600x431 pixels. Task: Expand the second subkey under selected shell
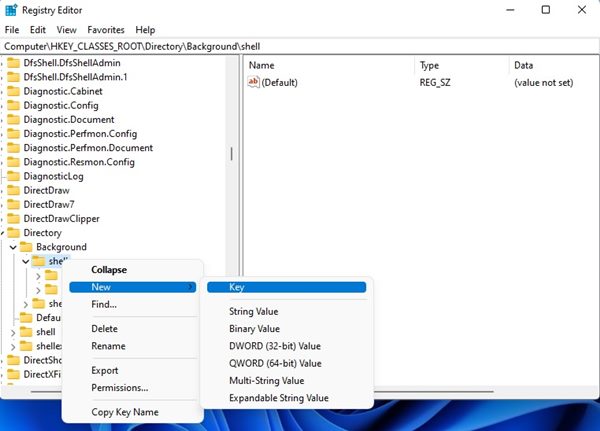pyautogui.click(x=38, y=290)
